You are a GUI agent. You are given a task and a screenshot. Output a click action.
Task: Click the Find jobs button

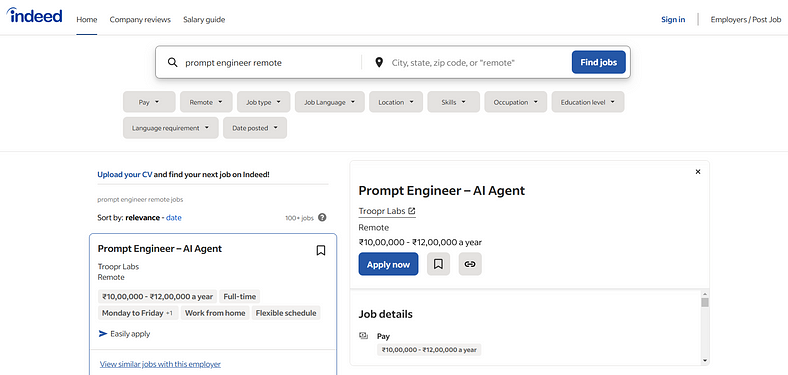coord(599,62)
